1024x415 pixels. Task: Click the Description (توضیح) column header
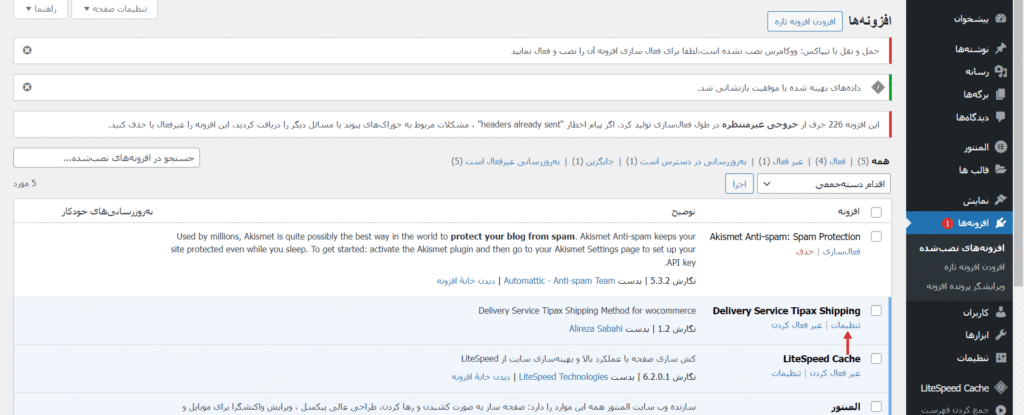click(x=683, y=212)
